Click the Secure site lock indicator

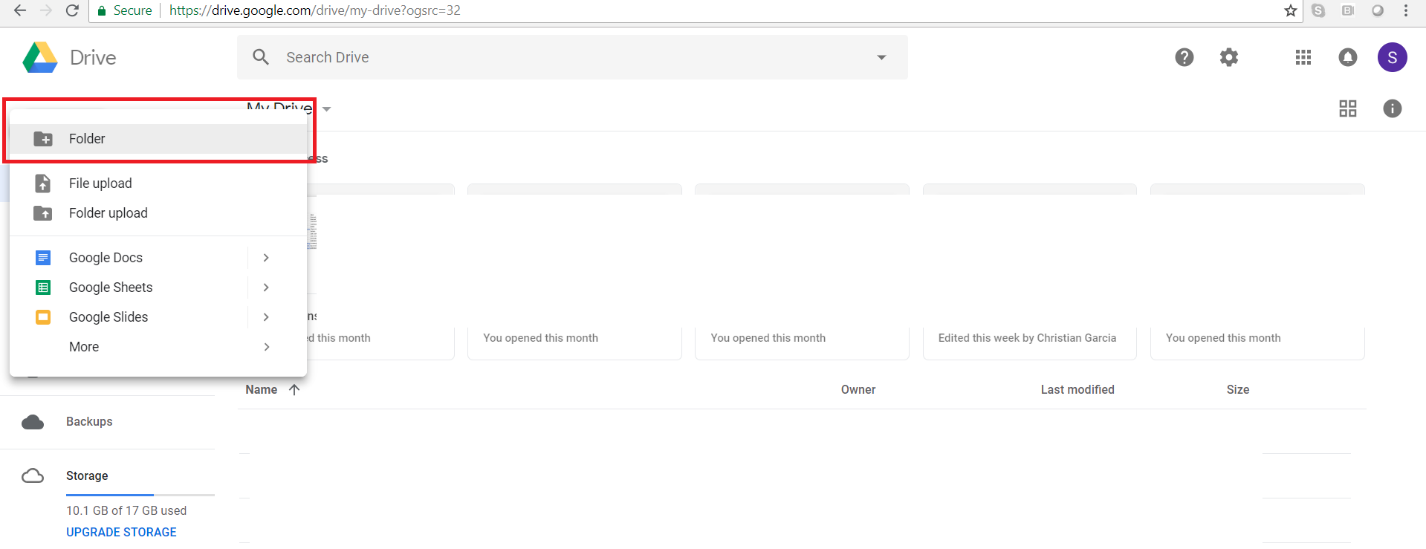click(x=123, y=11)
